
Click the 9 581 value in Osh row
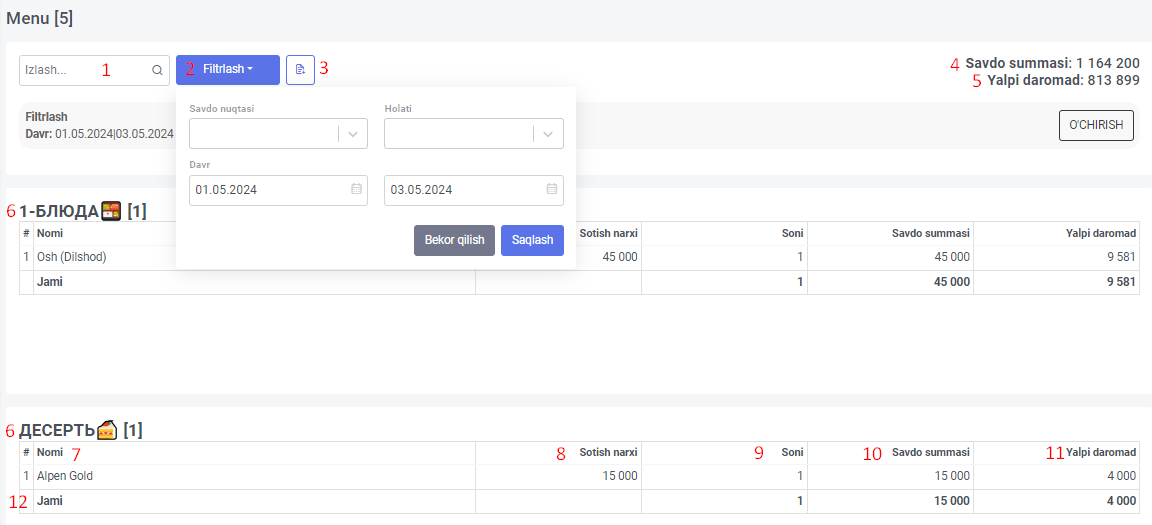1121,258
